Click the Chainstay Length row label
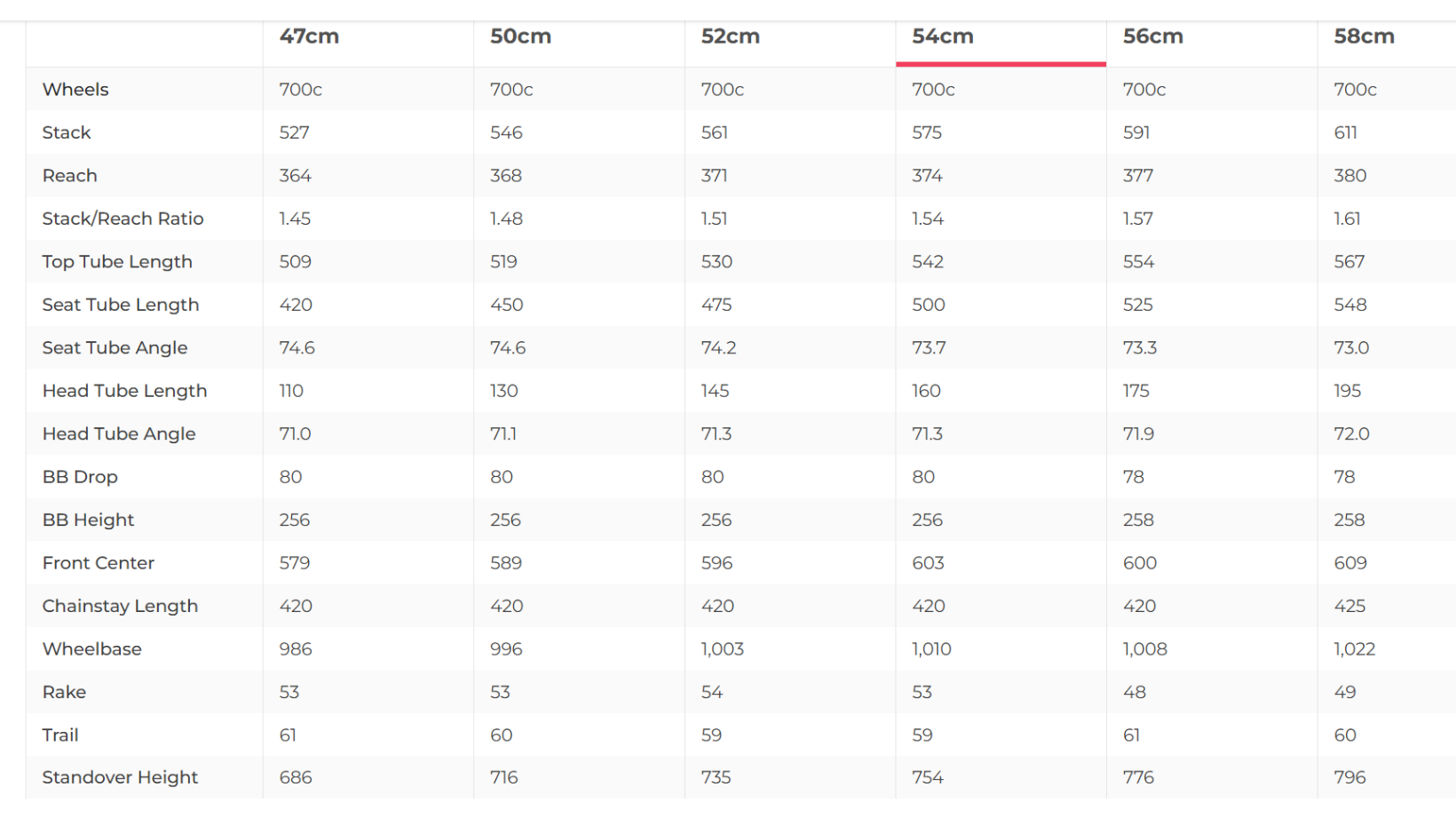 click(120, 606)
